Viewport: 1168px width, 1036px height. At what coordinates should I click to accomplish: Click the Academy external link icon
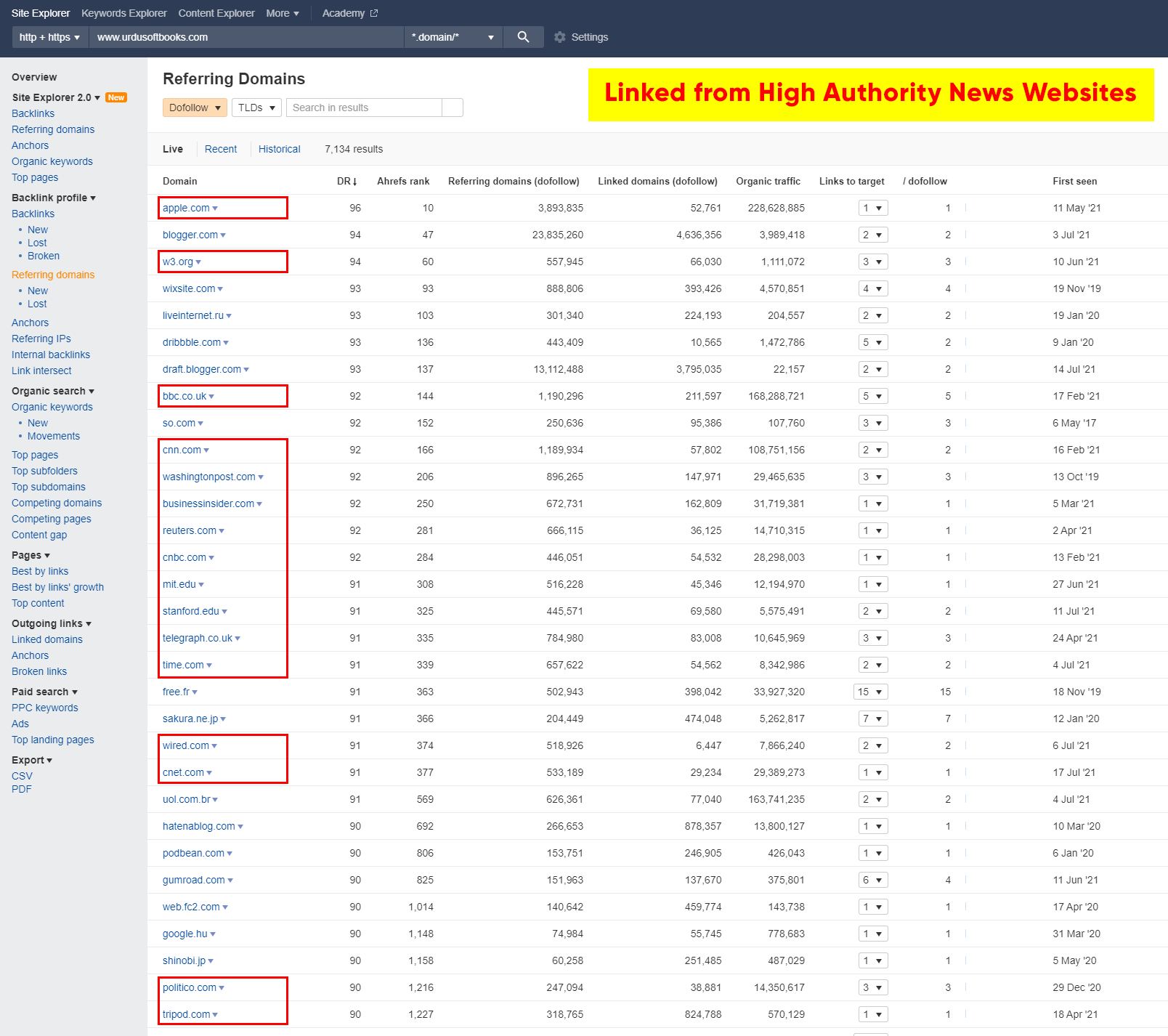point(374,13)
